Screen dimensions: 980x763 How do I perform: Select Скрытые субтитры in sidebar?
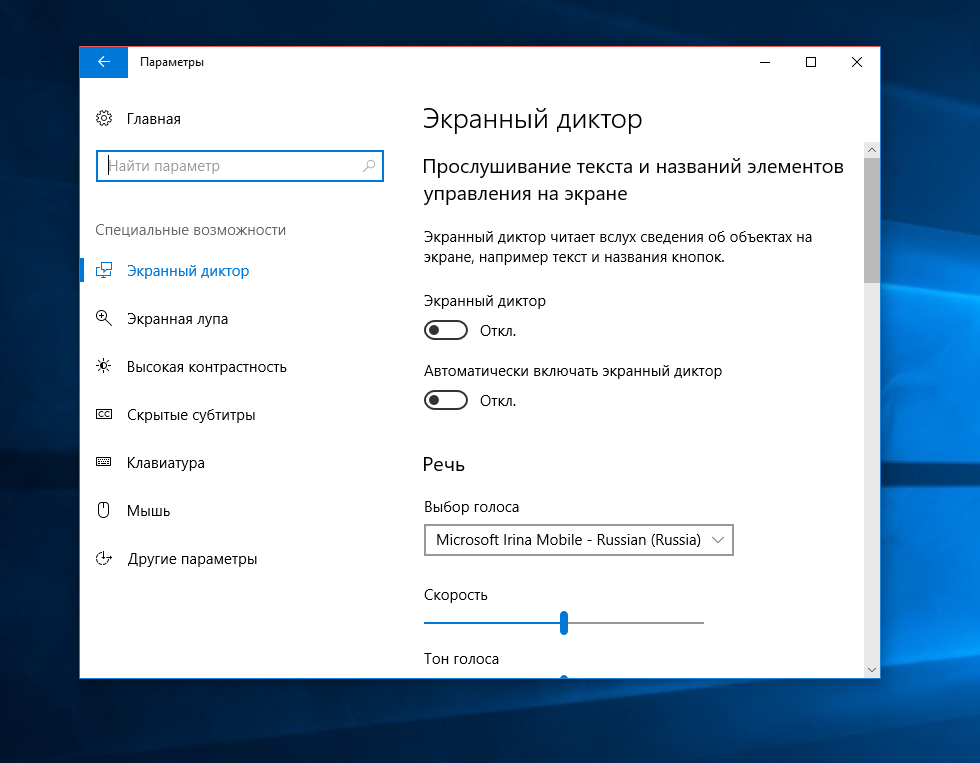pyautogui.click(x=191, y=415)
